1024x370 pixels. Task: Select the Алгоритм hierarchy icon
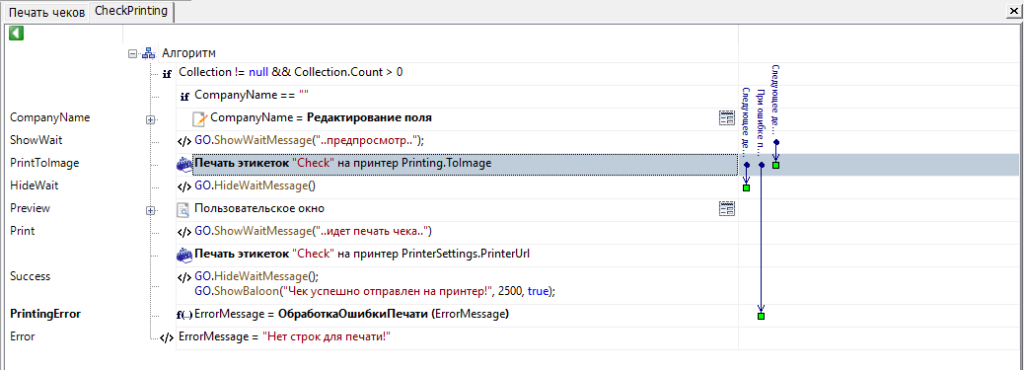point(148,54)
